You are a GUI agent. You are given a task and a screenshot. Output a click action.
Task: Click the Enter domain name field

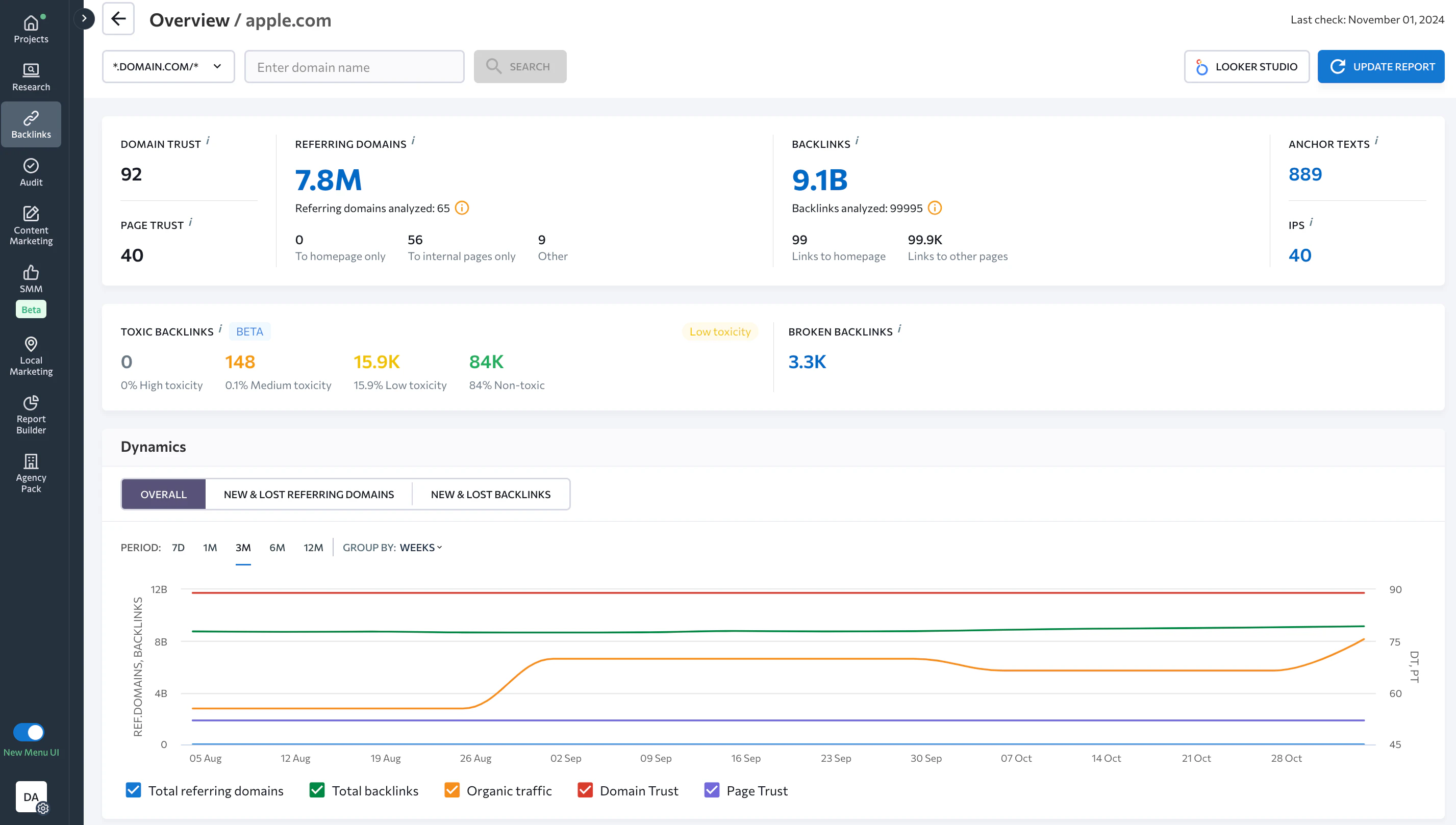pyautogui.click(x=354, y=67)
